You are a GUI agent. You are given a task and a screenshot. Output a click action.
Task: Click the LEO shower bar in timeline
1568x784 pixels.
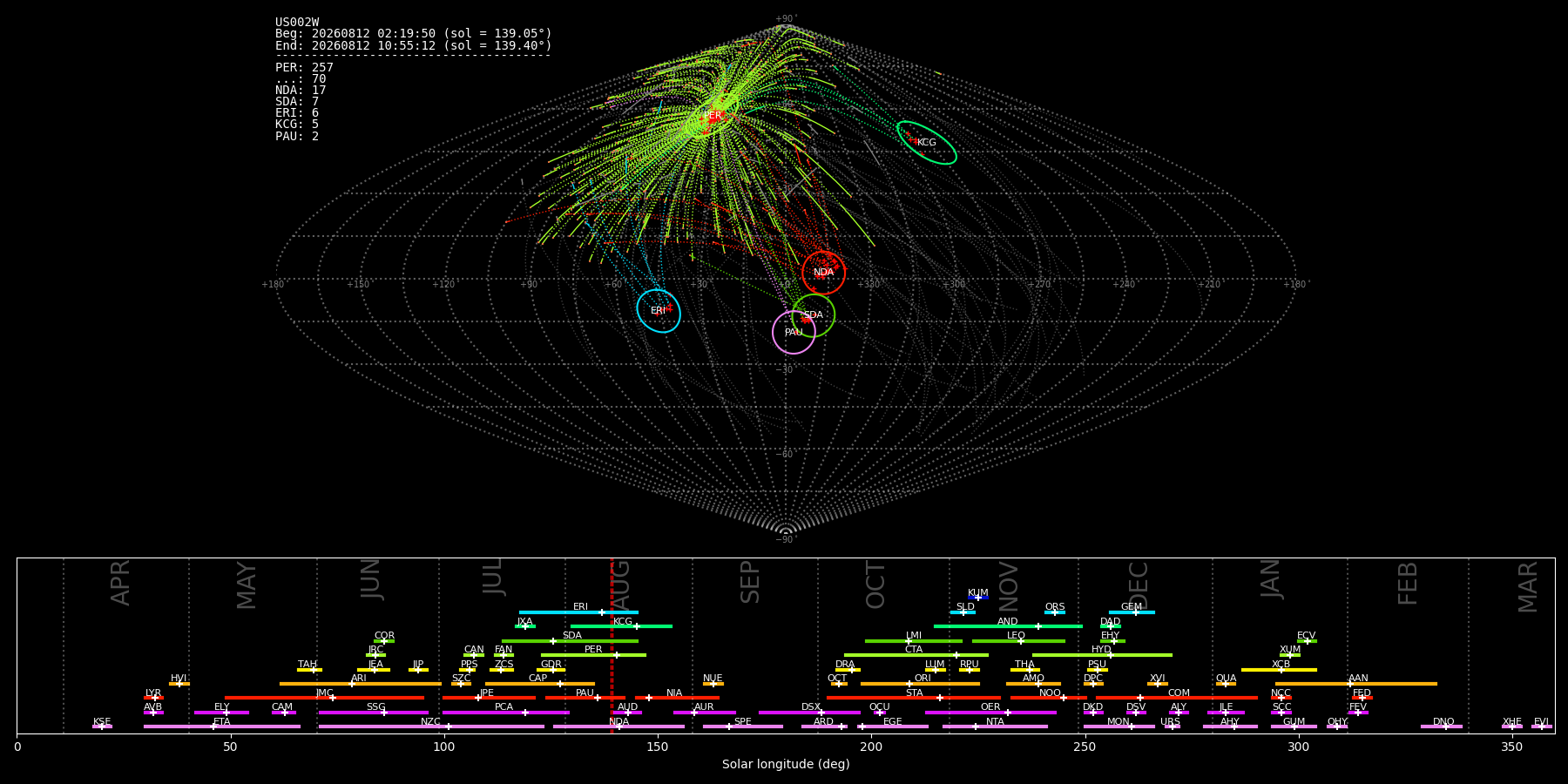click(1018, 641)
